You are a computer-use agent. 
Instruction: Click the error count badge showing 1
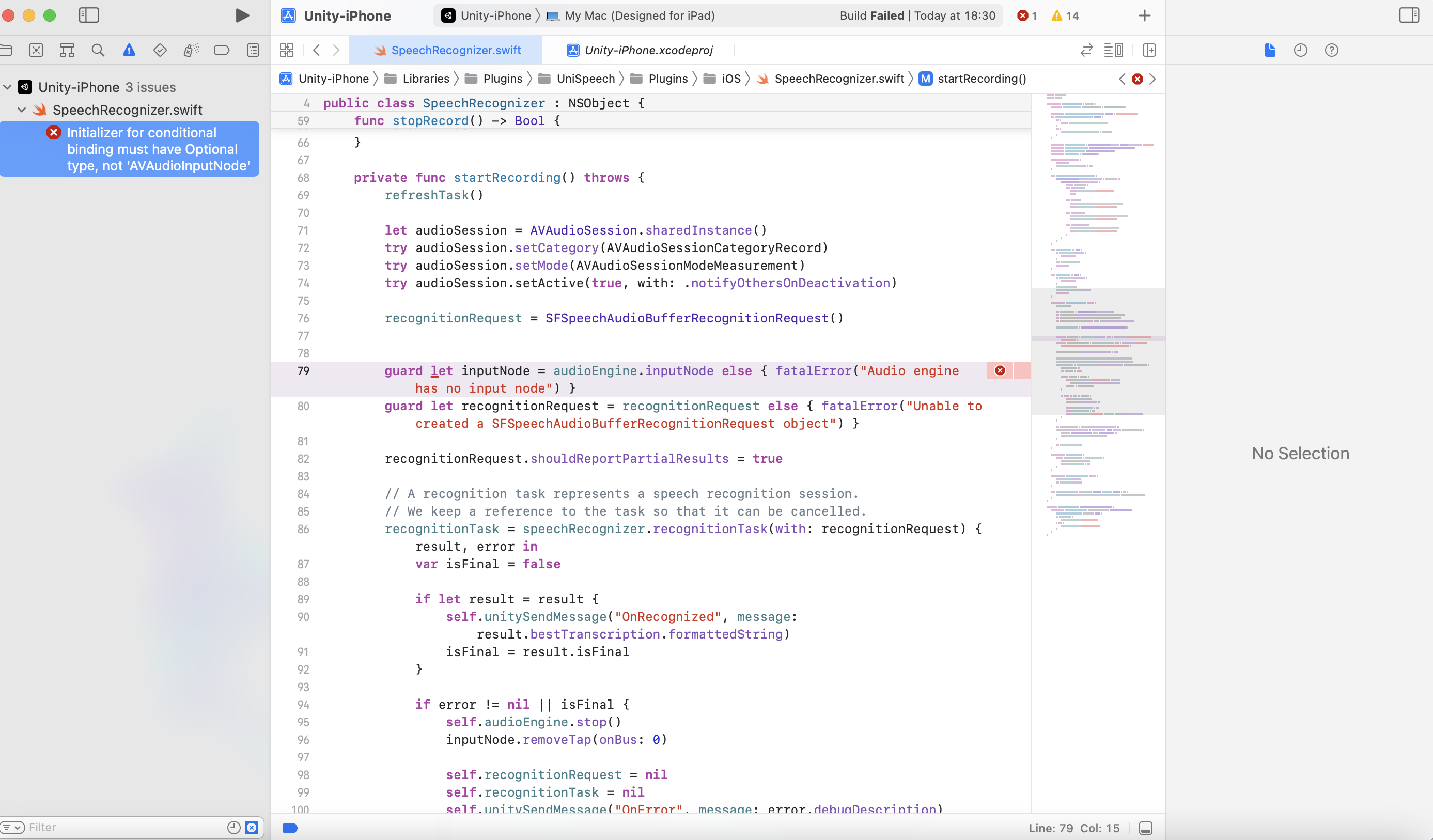(x=1027, y=16)
